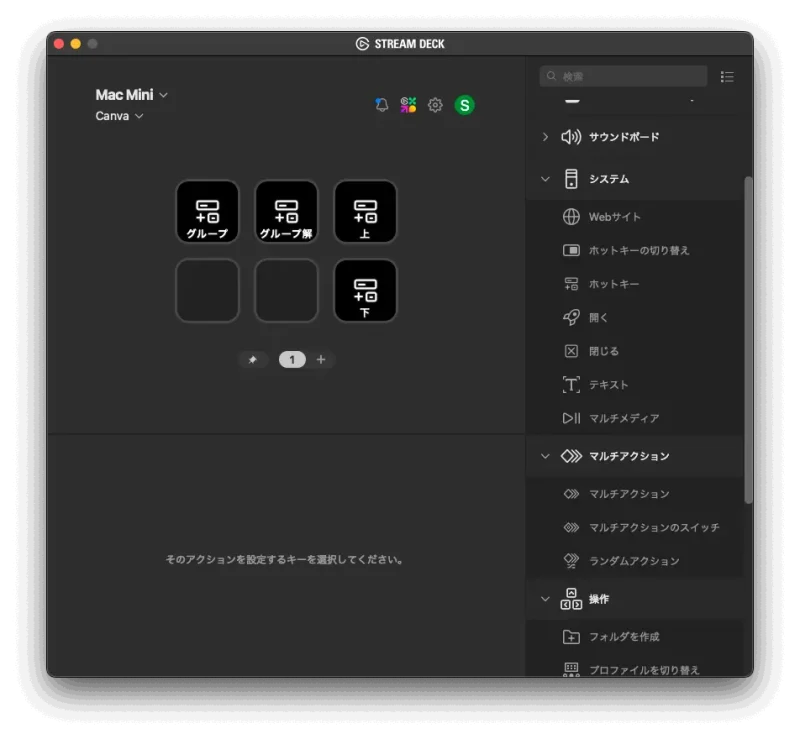The height and width of the screenshot is (739, 800).
Task: Select the グループ hotkey key
Action: tap(207, 211)
